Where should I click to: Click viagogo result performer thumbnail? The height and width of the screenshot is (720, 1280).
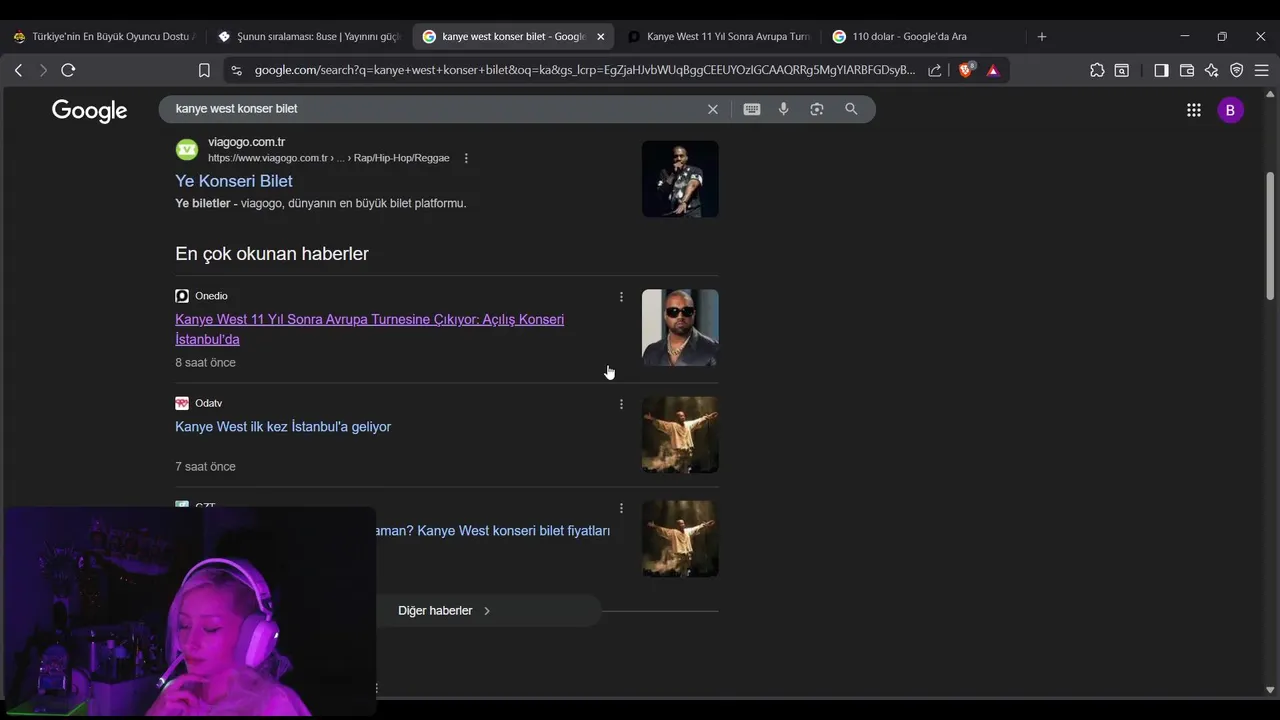pos(680,179)
